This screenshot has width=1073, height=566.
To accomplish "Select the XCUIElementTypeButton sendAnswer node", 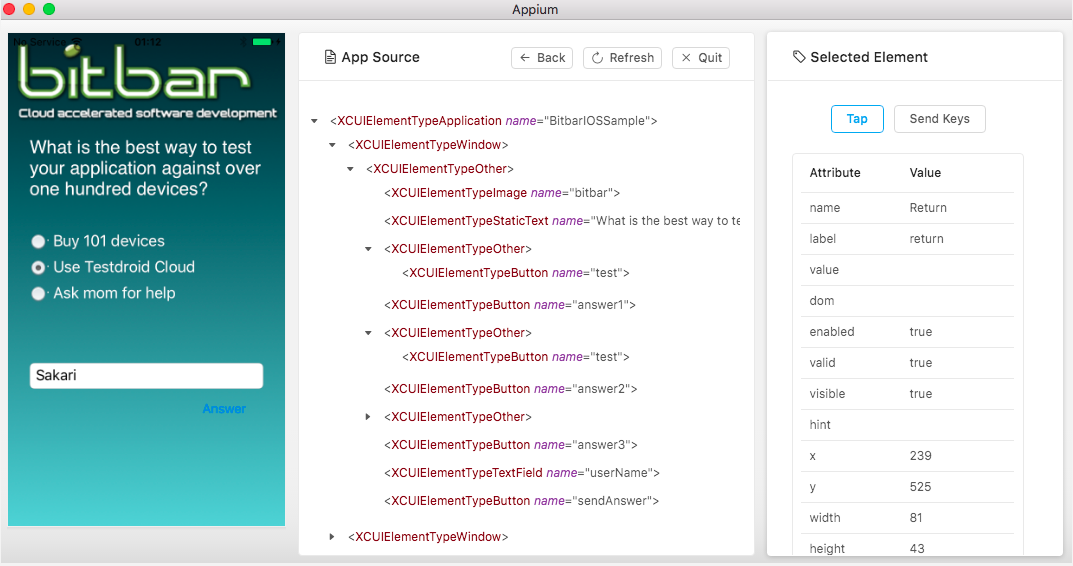I will click(x=522, y=501).
